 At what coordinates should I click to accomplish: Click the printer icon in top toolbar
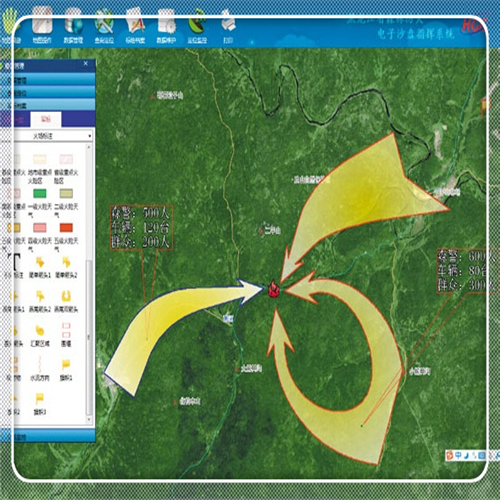click(x=228, y=22)
